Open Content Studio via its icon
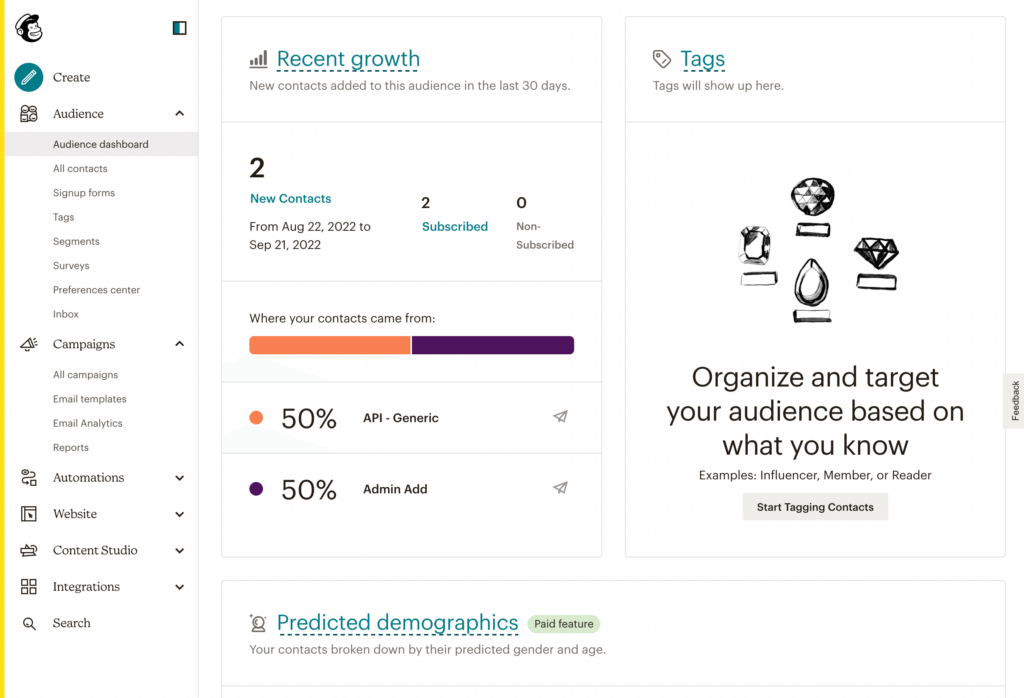The width and height of the screenshot is (1024, 698). (28, 550)
